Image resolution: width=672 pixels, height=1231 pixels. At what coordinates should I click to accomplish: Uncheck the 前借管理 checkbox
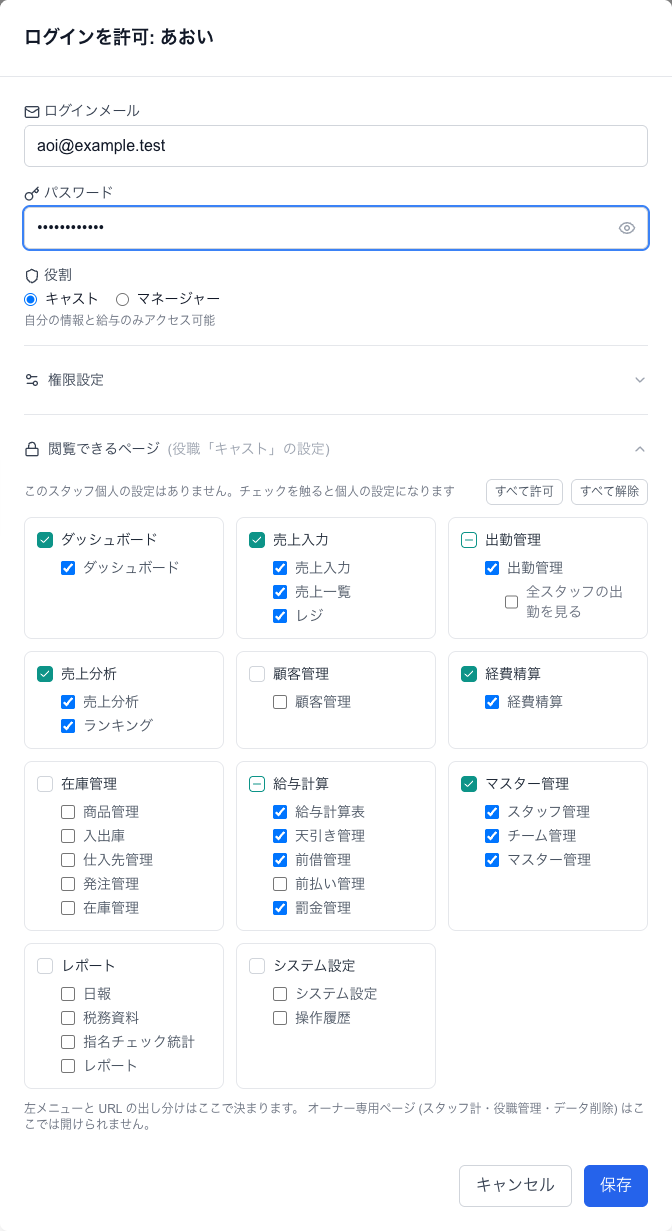click(280, 860)
